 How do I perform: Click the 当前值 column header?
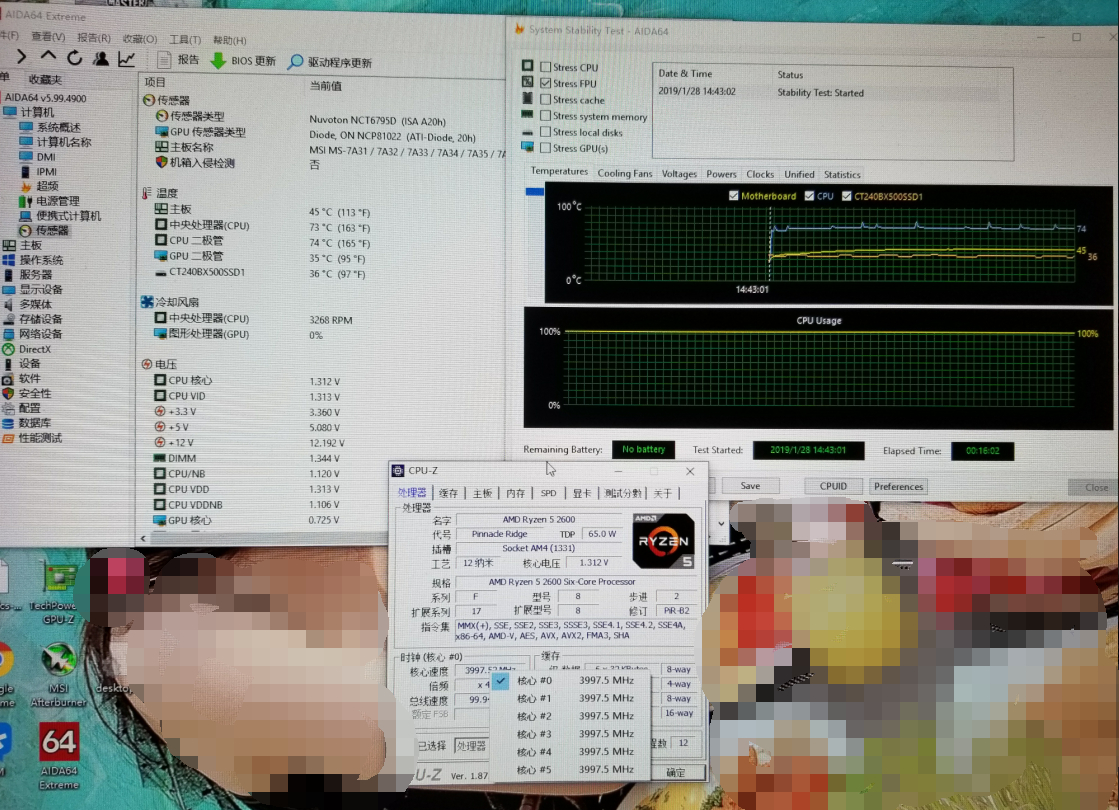pos(325,86)
